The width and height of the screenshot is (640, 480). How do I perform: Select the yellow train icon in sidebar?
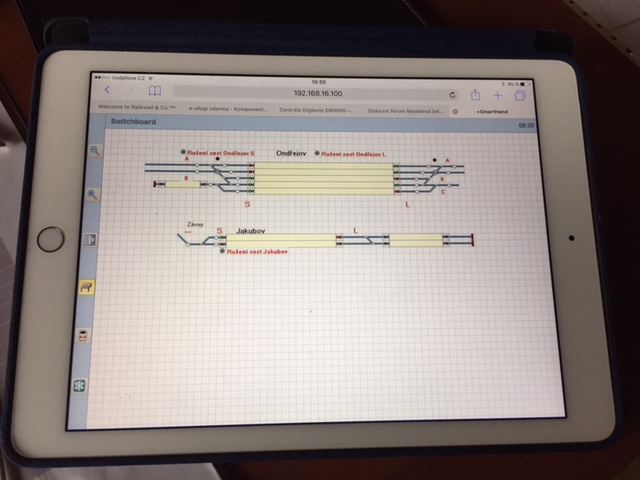pos(87,287)
